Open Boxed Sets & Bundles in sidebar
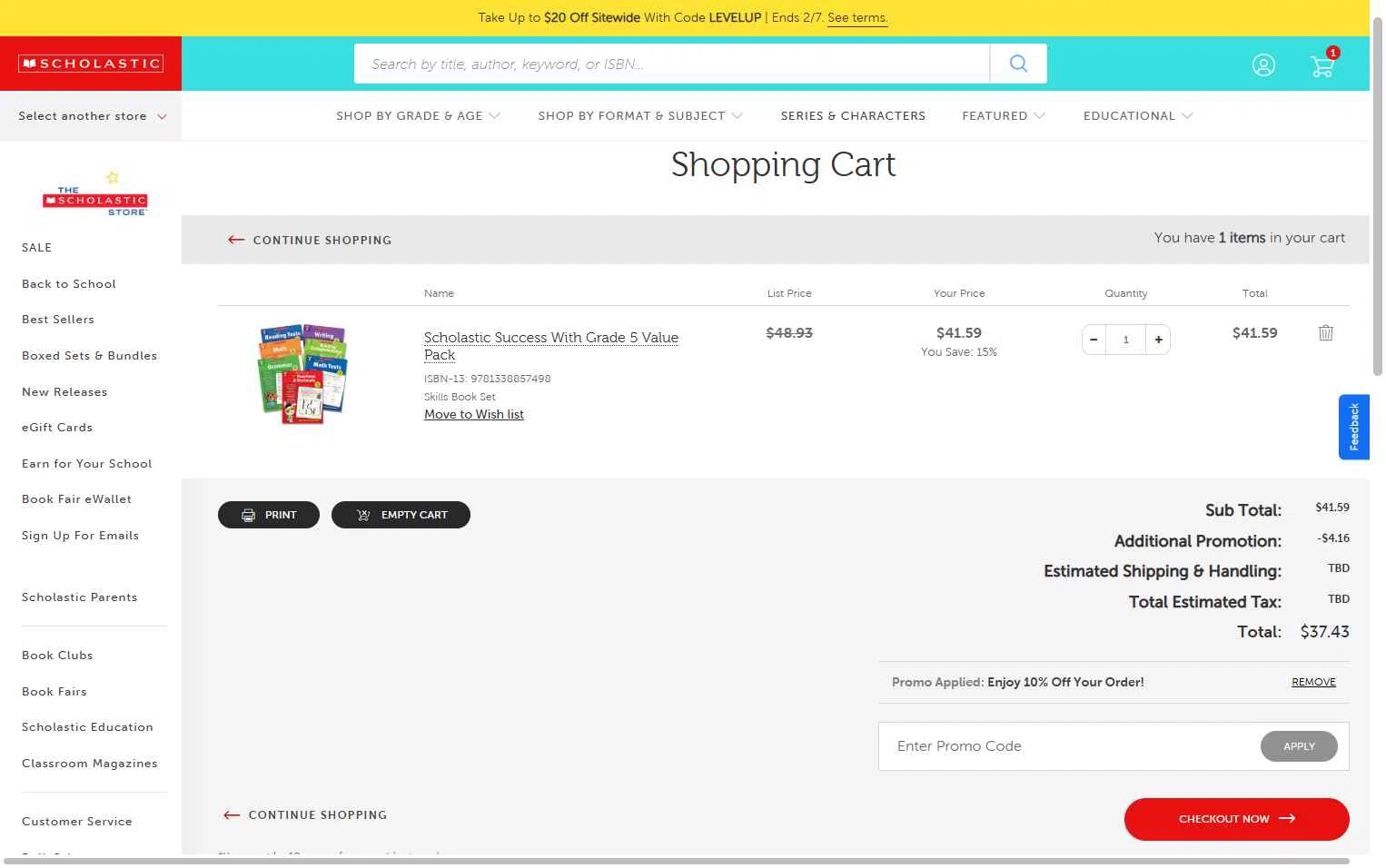Viewport: 1386px width, 868px height. pos(90,356)
